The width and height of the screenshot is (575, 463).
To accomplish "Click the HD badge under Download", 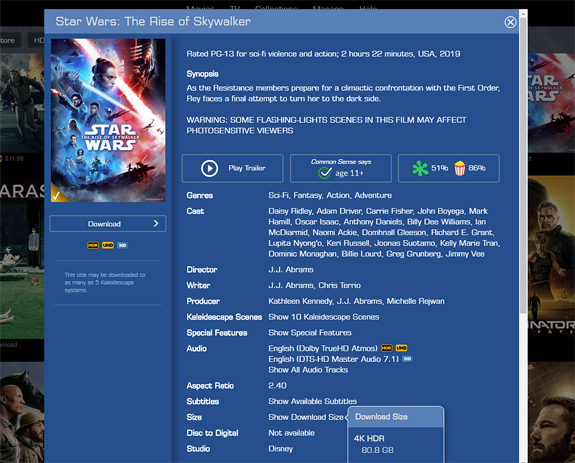I will click(122, 245).
